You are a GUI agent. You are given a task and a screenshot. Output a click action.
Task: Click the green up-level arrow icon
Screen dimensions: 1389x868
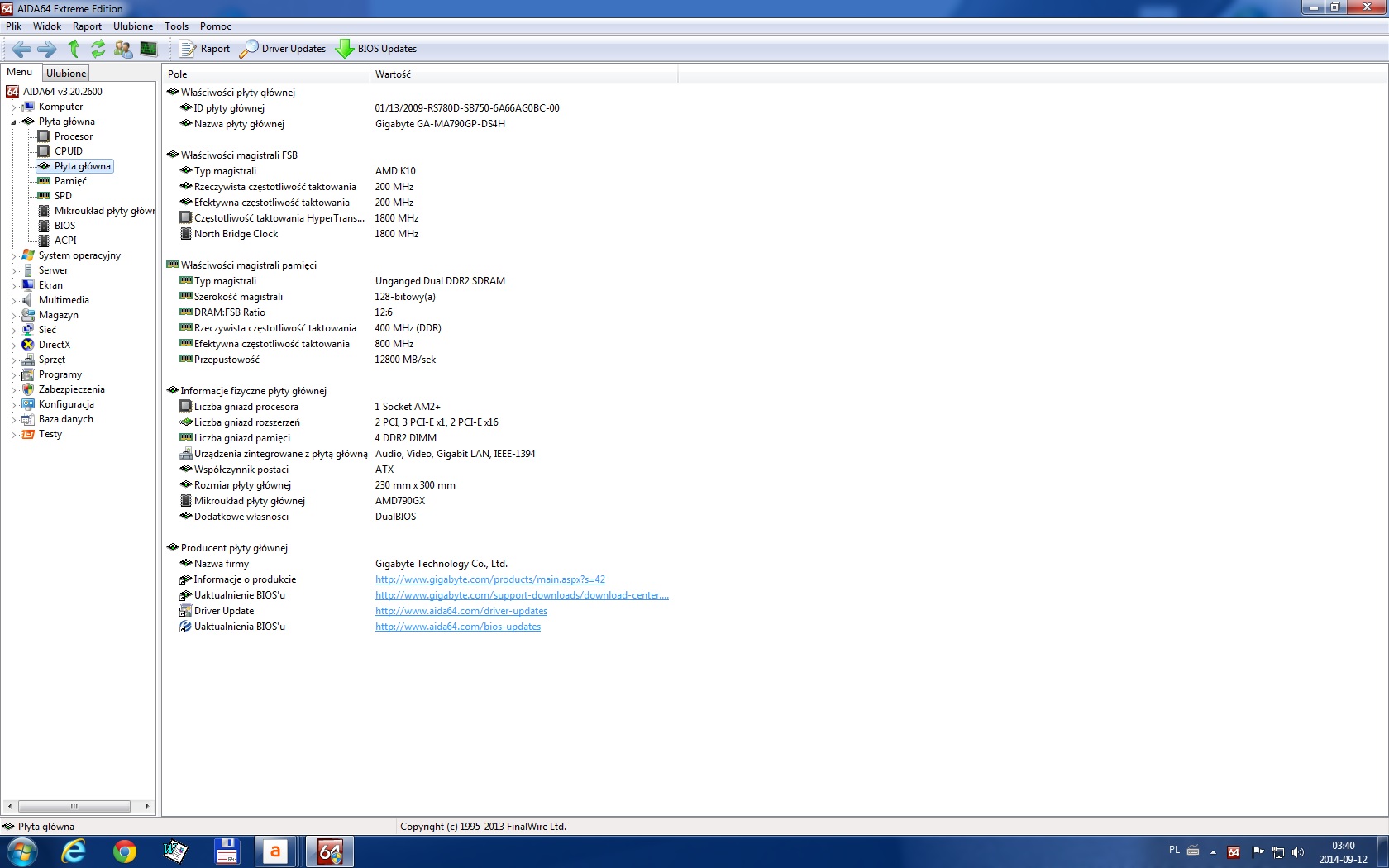pyautogui.click(x=74, y=49)
